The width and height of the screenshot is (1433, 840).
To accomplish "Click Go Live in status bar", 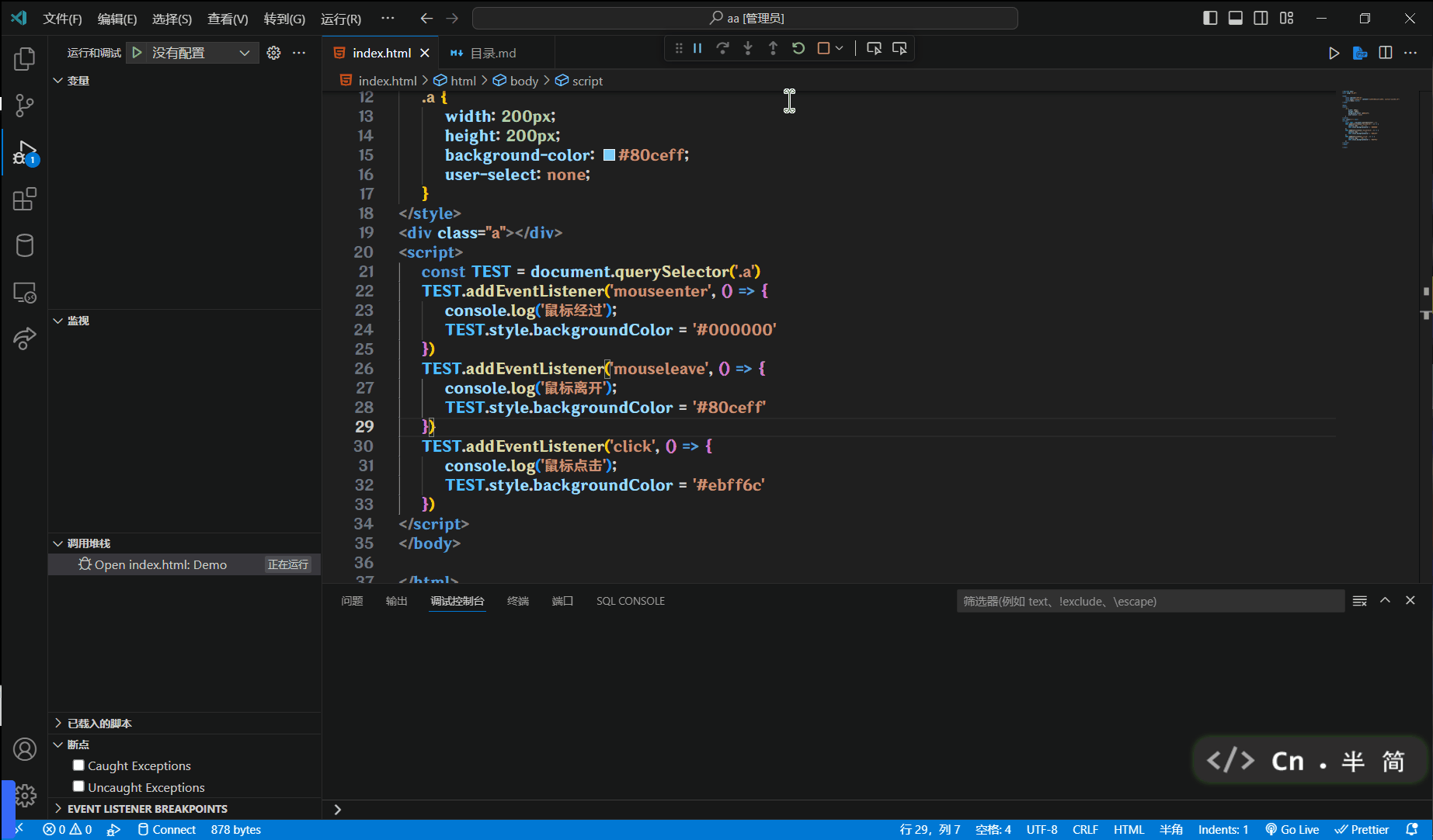I will coord(1292,829).
